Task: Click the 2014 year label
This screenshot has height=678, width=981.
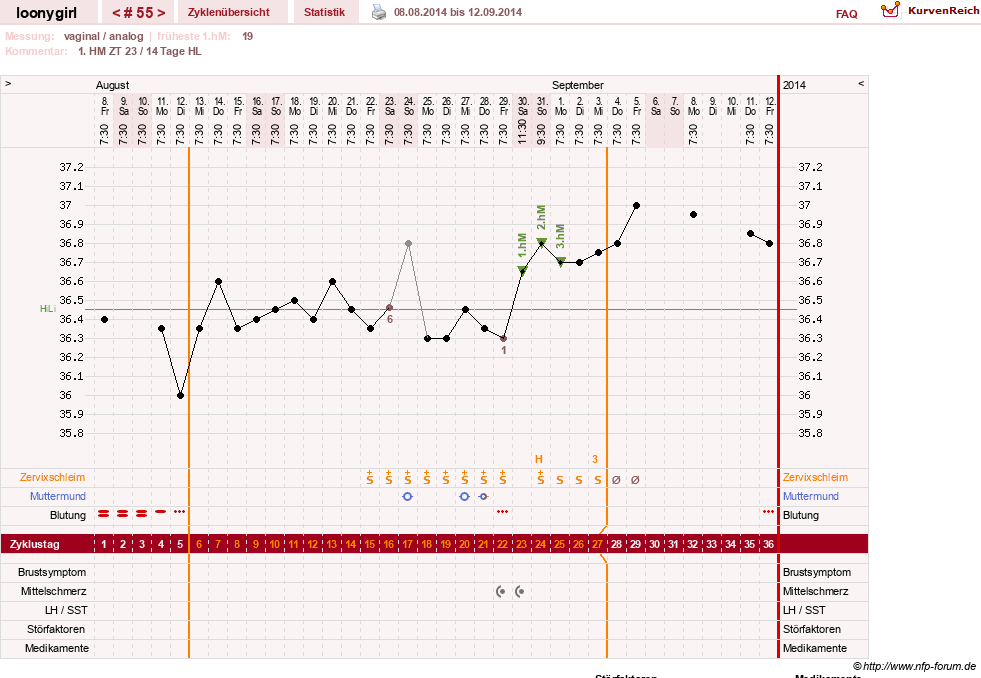Action: (x=795, y=85)
